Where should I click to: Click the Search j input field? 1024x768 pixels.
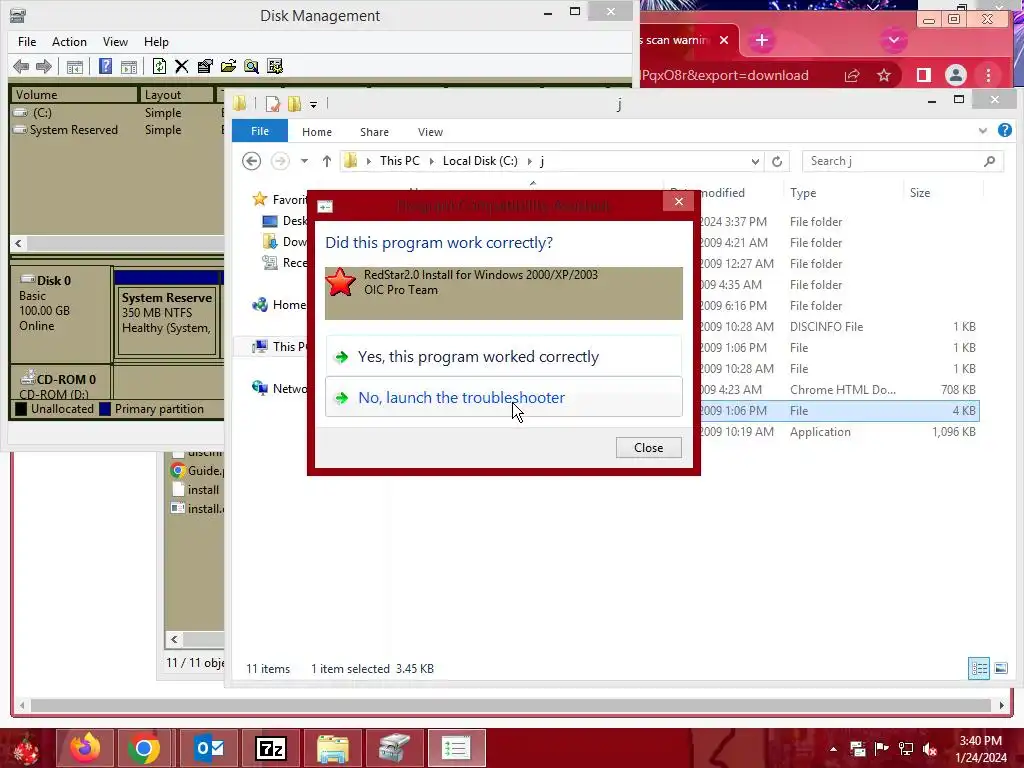pos(903,161)
